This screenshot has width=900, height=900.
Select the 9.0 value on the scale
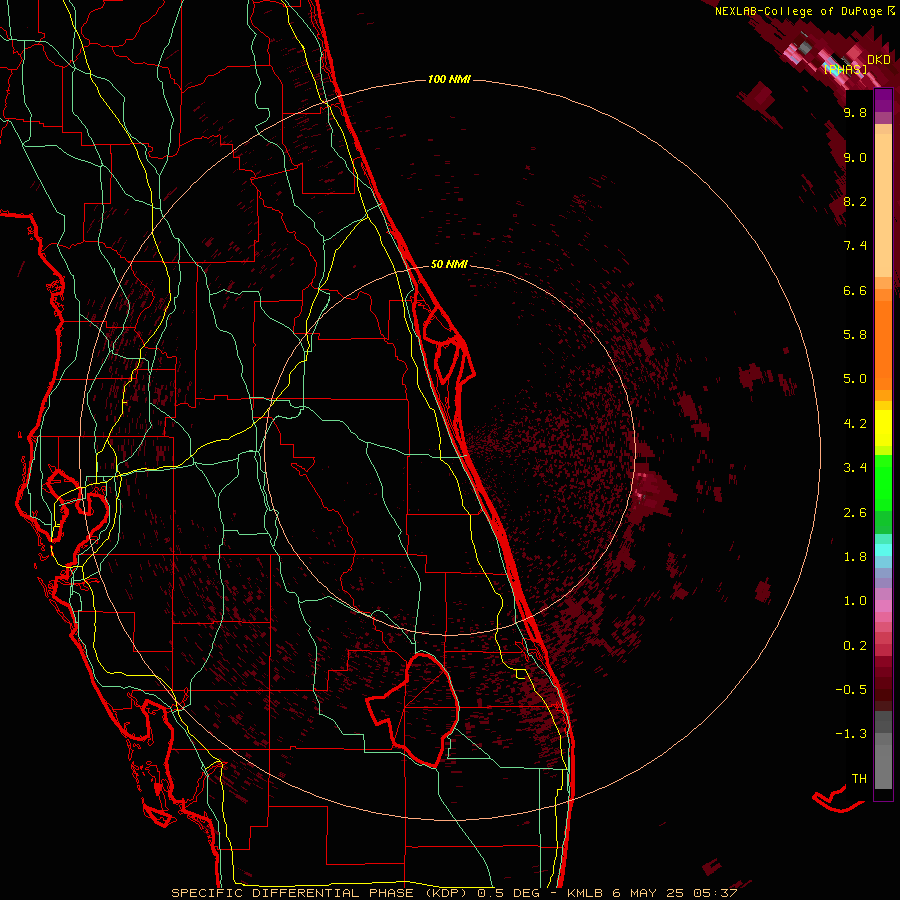click(855, 157)
